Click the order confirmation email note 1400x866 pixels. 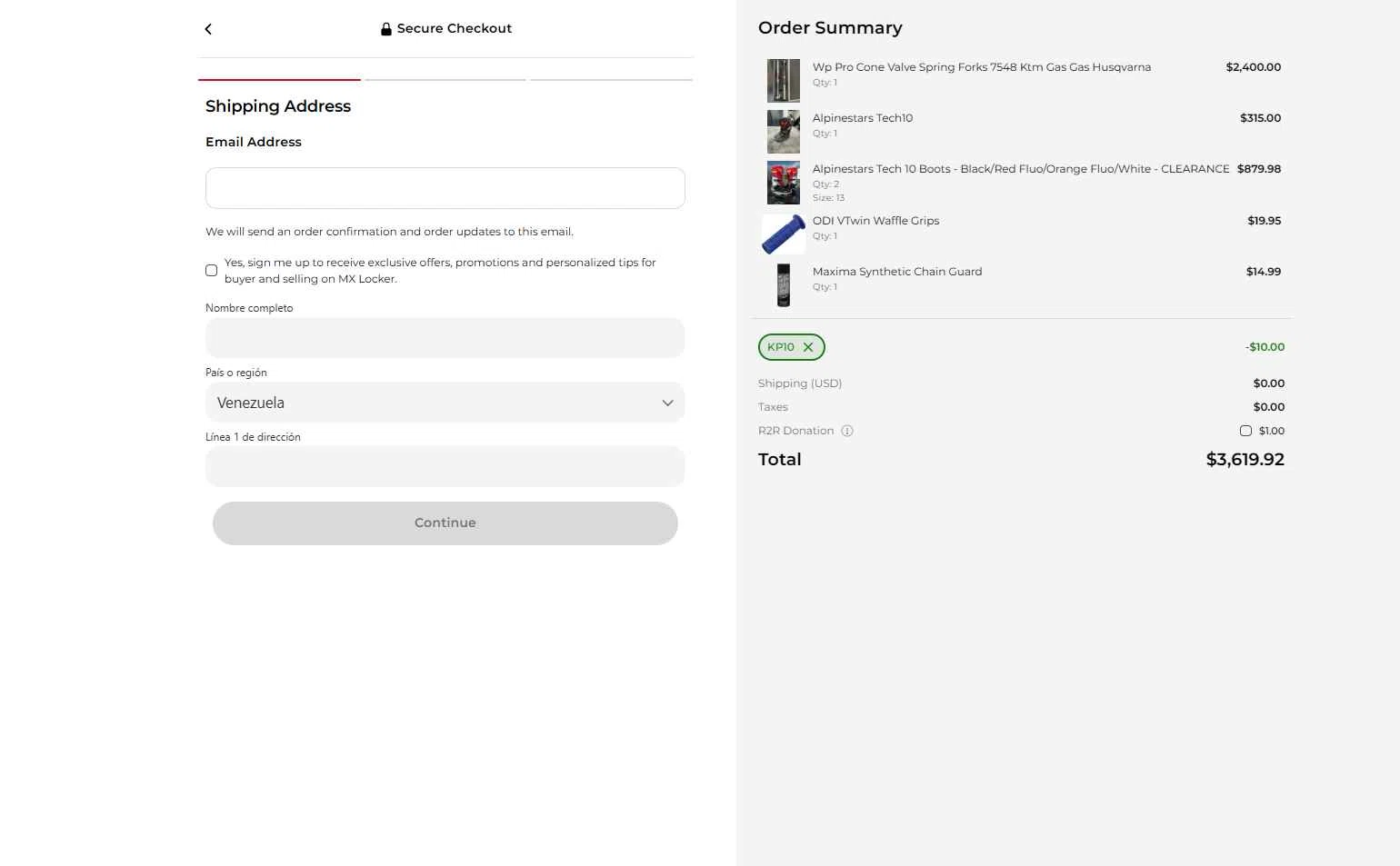(389, 232)
